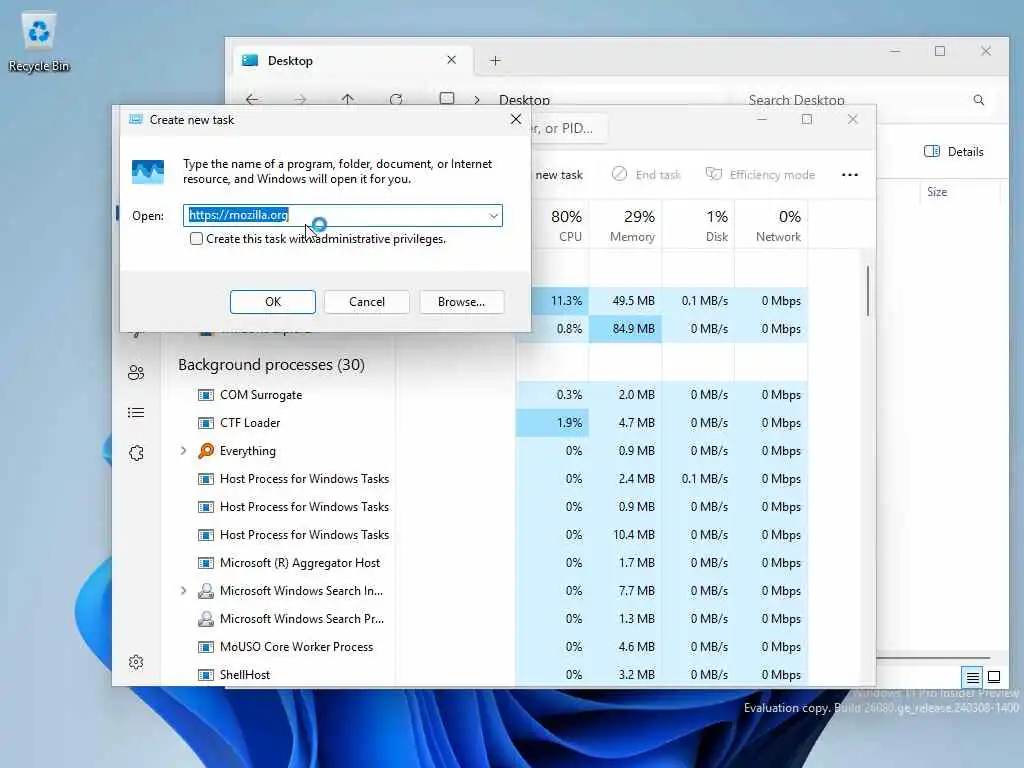1024x768 pixels.
Task: Open Services puzzle icon in Task Manager sidebar
Action: click(x=136, y=453)
